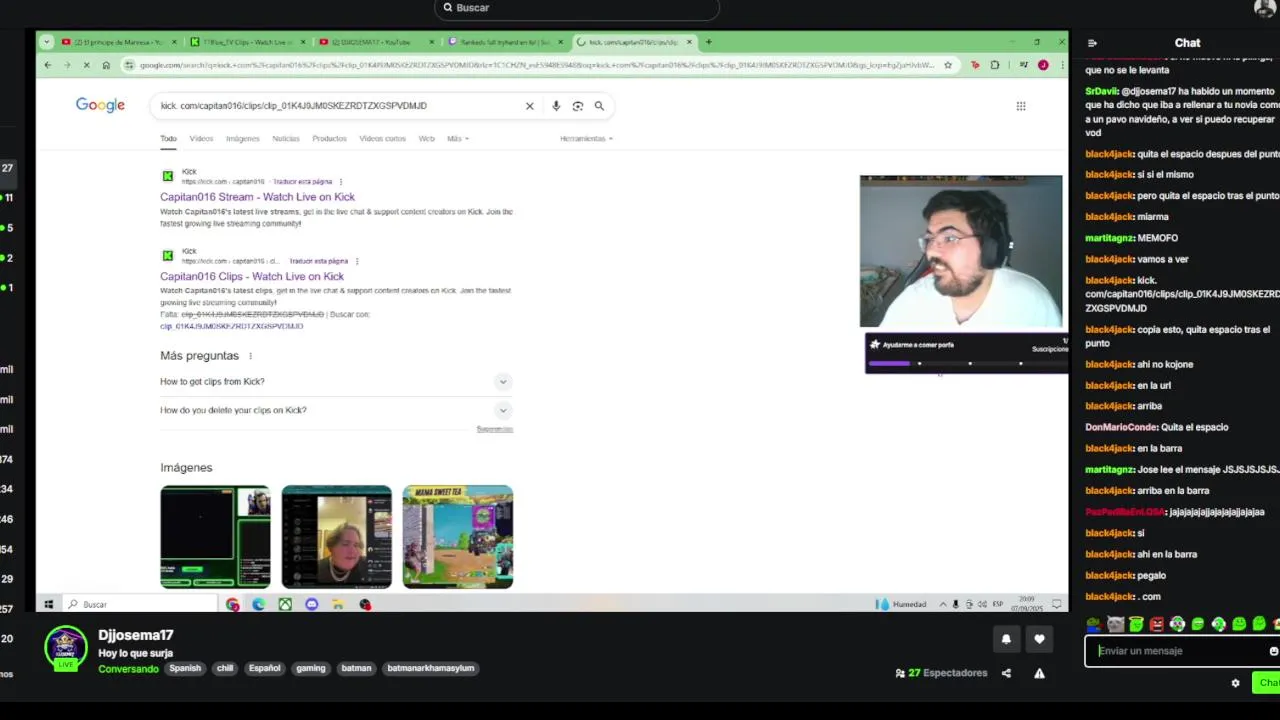Open the batmanarkhamasylum tag
Screen dimensions: 1280x720
431,668
